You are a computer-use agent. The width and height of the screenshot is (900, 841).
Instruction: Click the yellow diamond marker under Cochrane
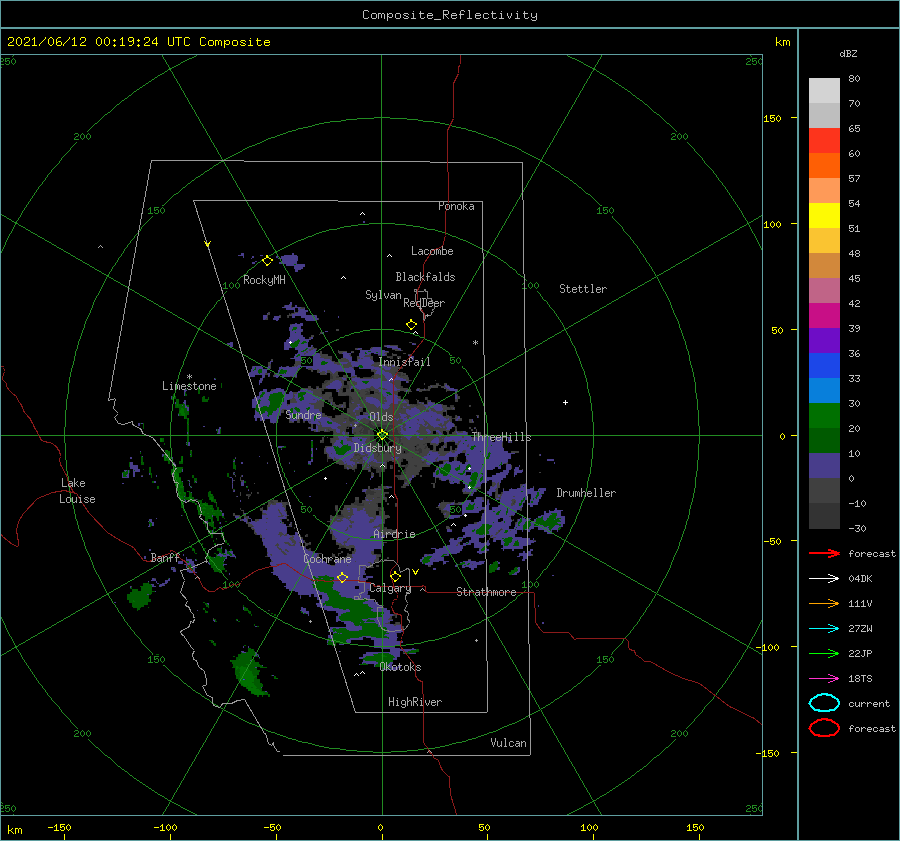(x=343, y=577)
